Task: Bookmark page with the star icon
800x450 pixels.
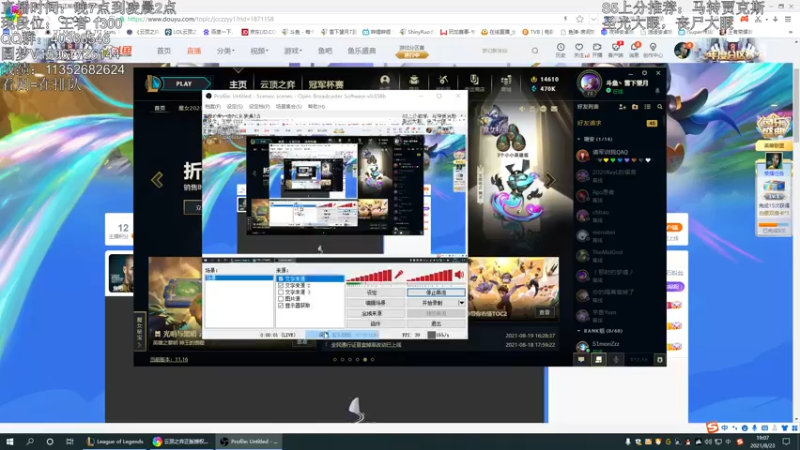Action: pos(580,19)
